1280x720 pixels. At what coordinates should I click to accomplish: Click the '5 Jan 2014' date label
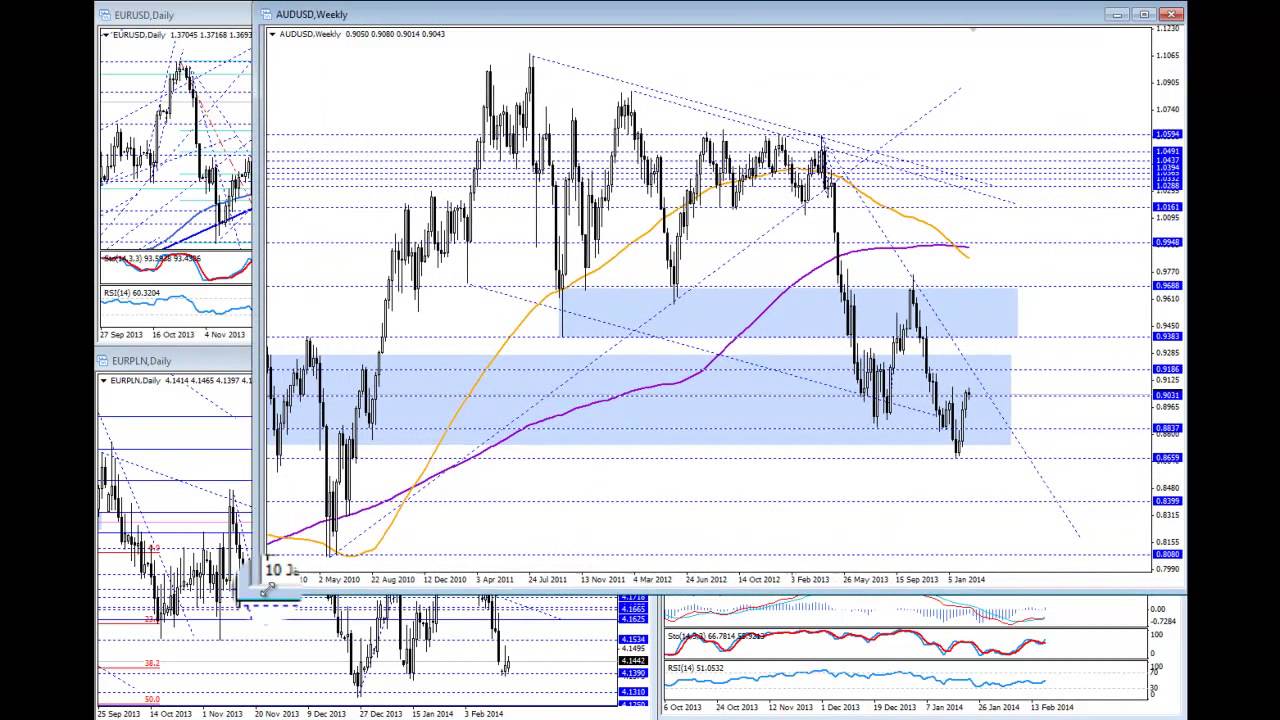pyautogui.click(x=967, y=579)
